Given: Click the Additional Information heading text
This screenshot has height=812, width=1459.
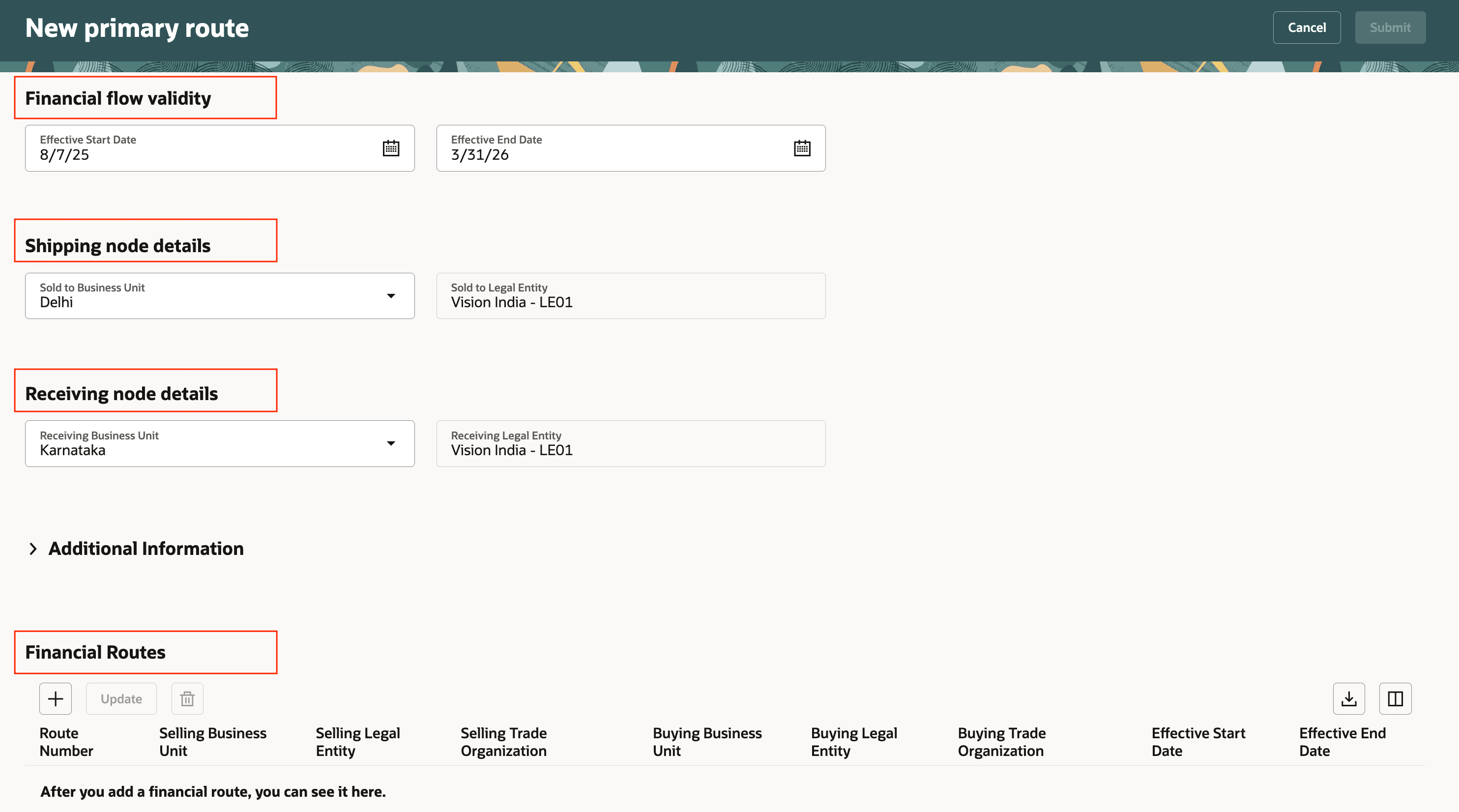Looking at the screenshot, I should pyautogui.click(x=146, y=549).
